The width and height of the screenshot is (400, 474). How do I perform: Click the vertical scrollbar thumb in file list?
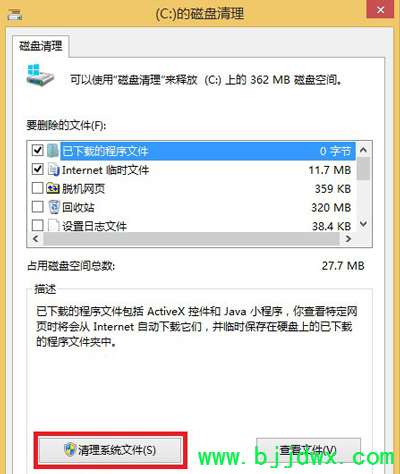(363, 168)
